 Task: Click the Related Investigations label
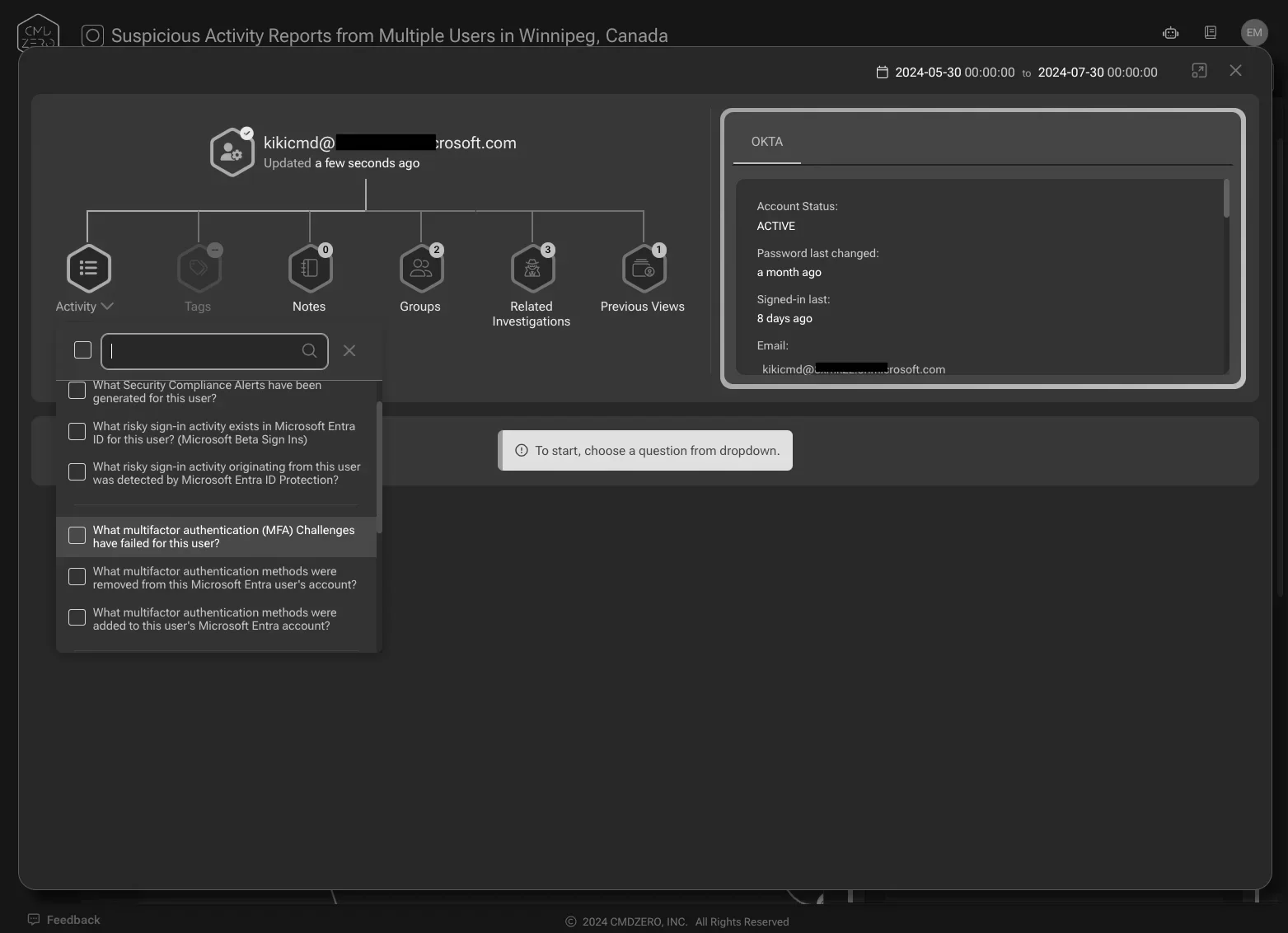pos(532,314)
